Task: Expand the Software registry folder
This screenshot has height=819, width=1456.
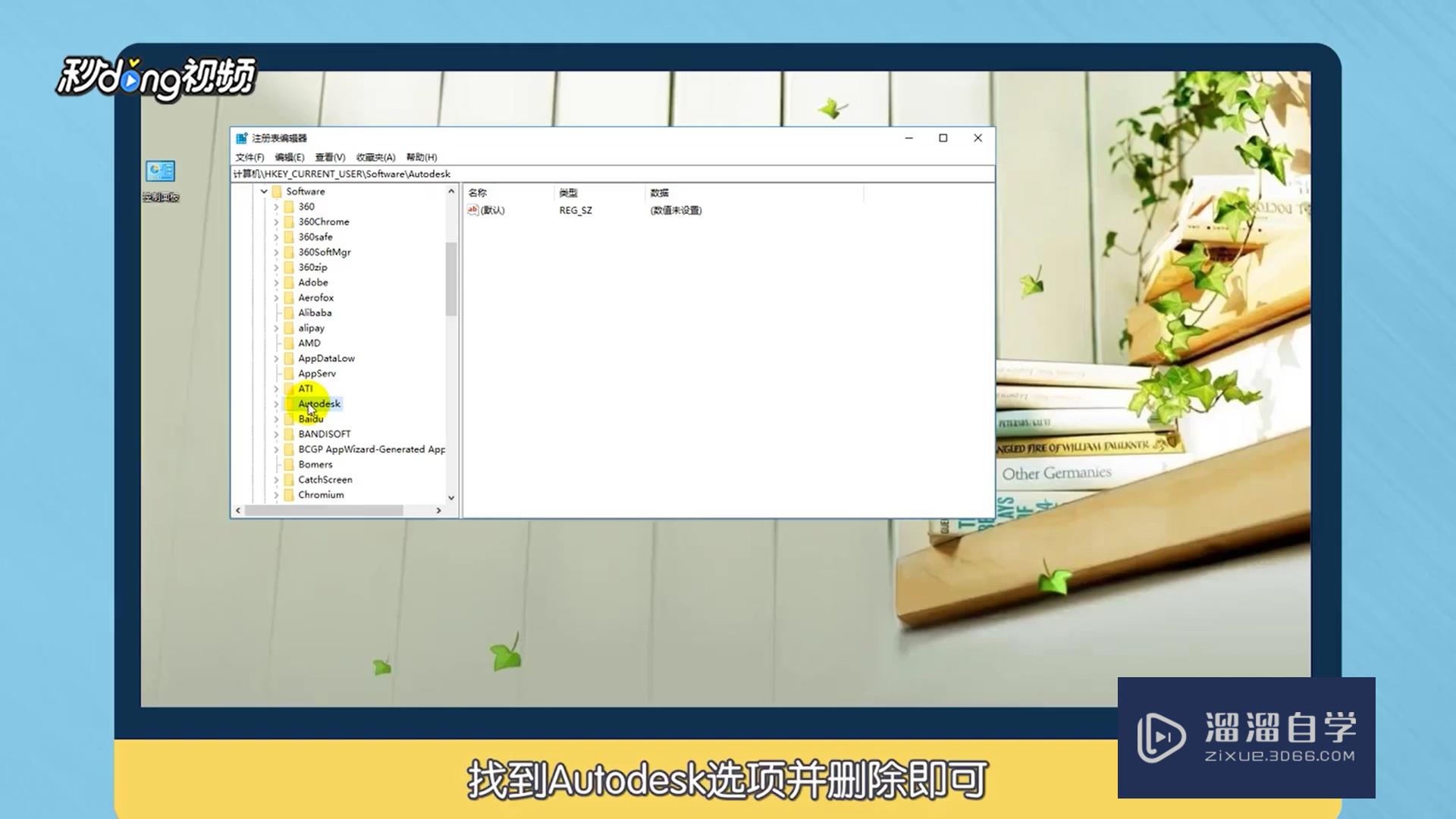Action: pyautogui.click(x=262, y=190)
